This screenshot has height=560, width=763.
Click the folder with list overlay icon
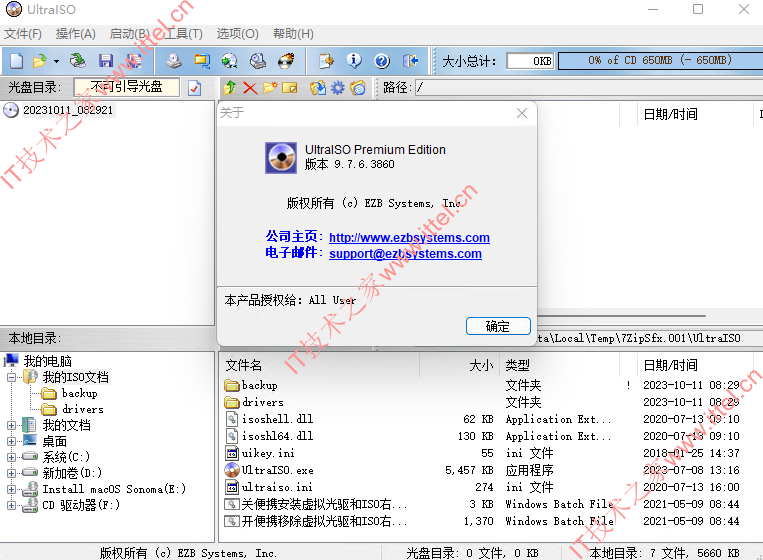coord(358,88)
